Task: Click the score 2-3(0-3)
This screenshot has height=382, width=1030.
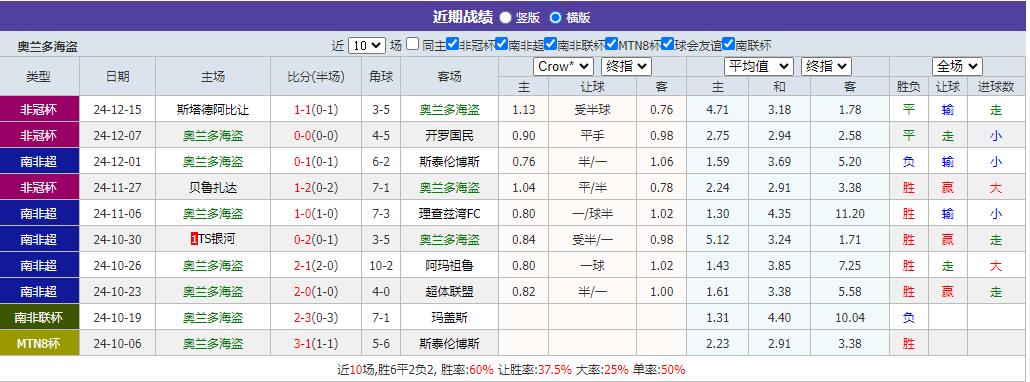Action: pos(316,318)
